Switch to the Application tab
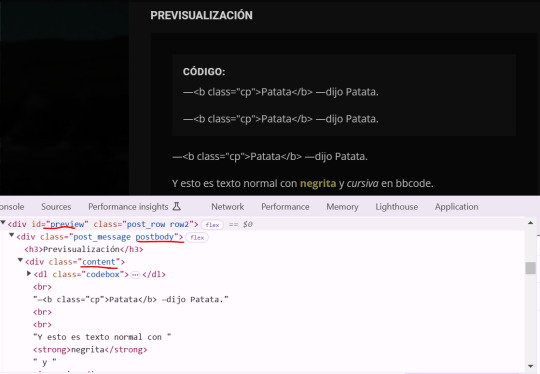 (x=456, y=207)
